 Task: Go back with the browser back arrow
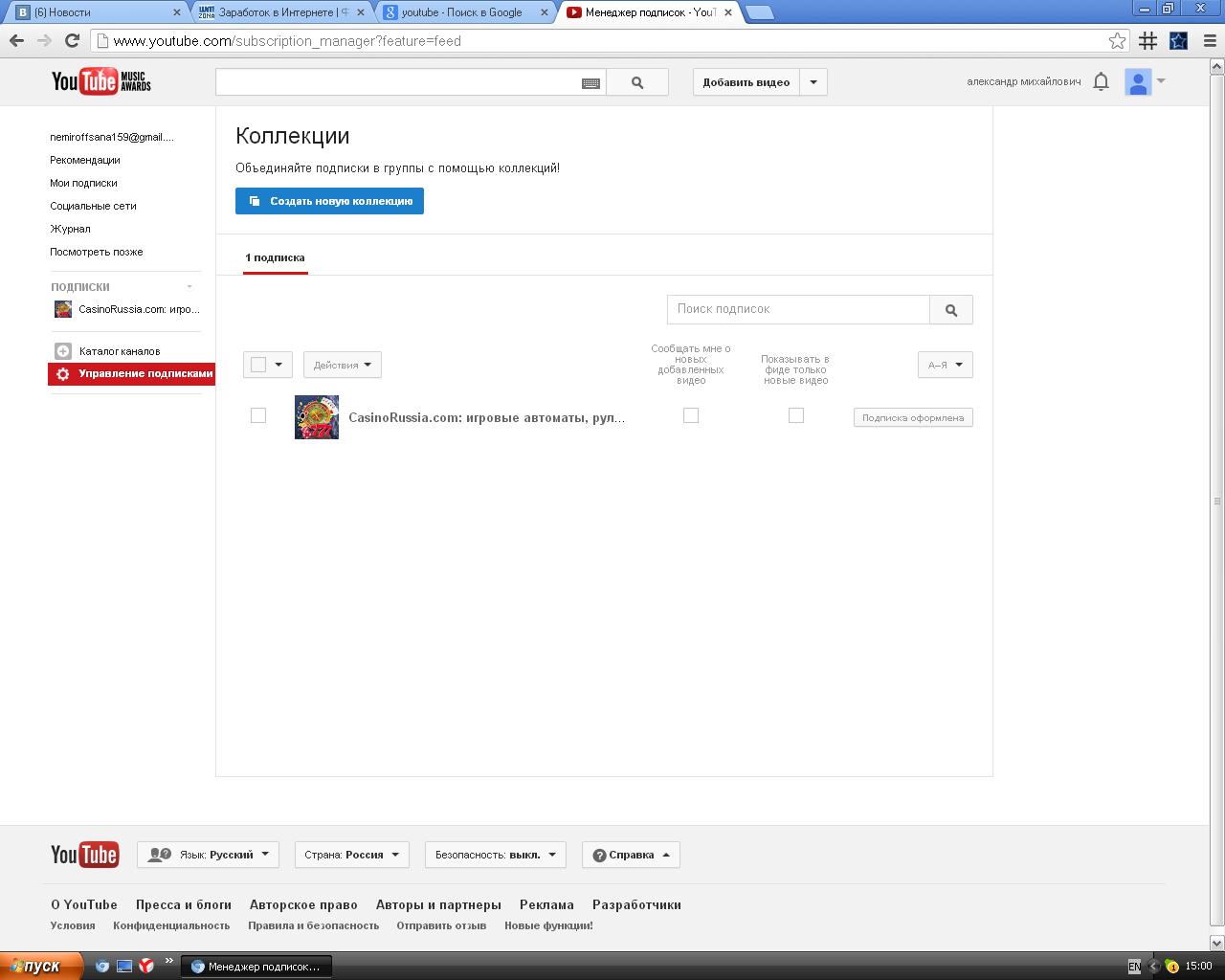coord(16,40)
